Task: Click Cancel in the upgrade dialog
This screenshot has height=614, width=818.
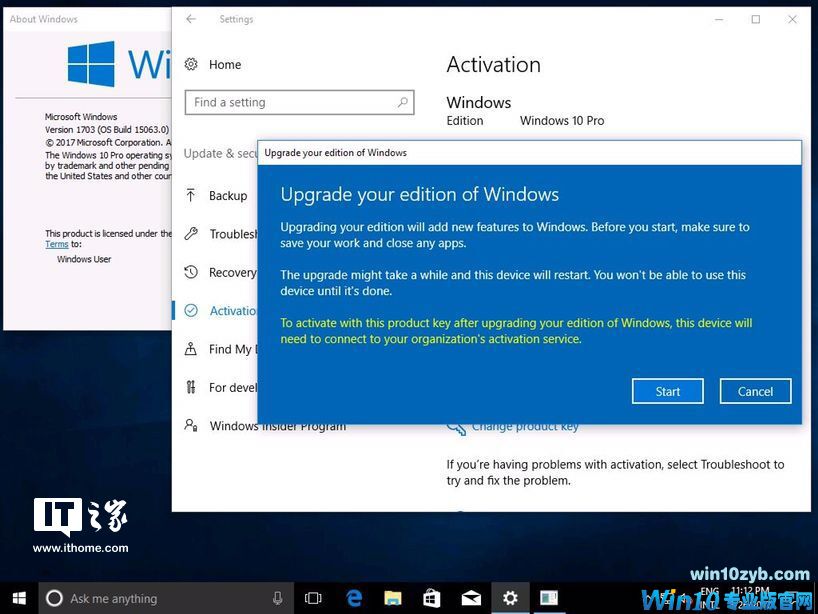Action: 755,391
